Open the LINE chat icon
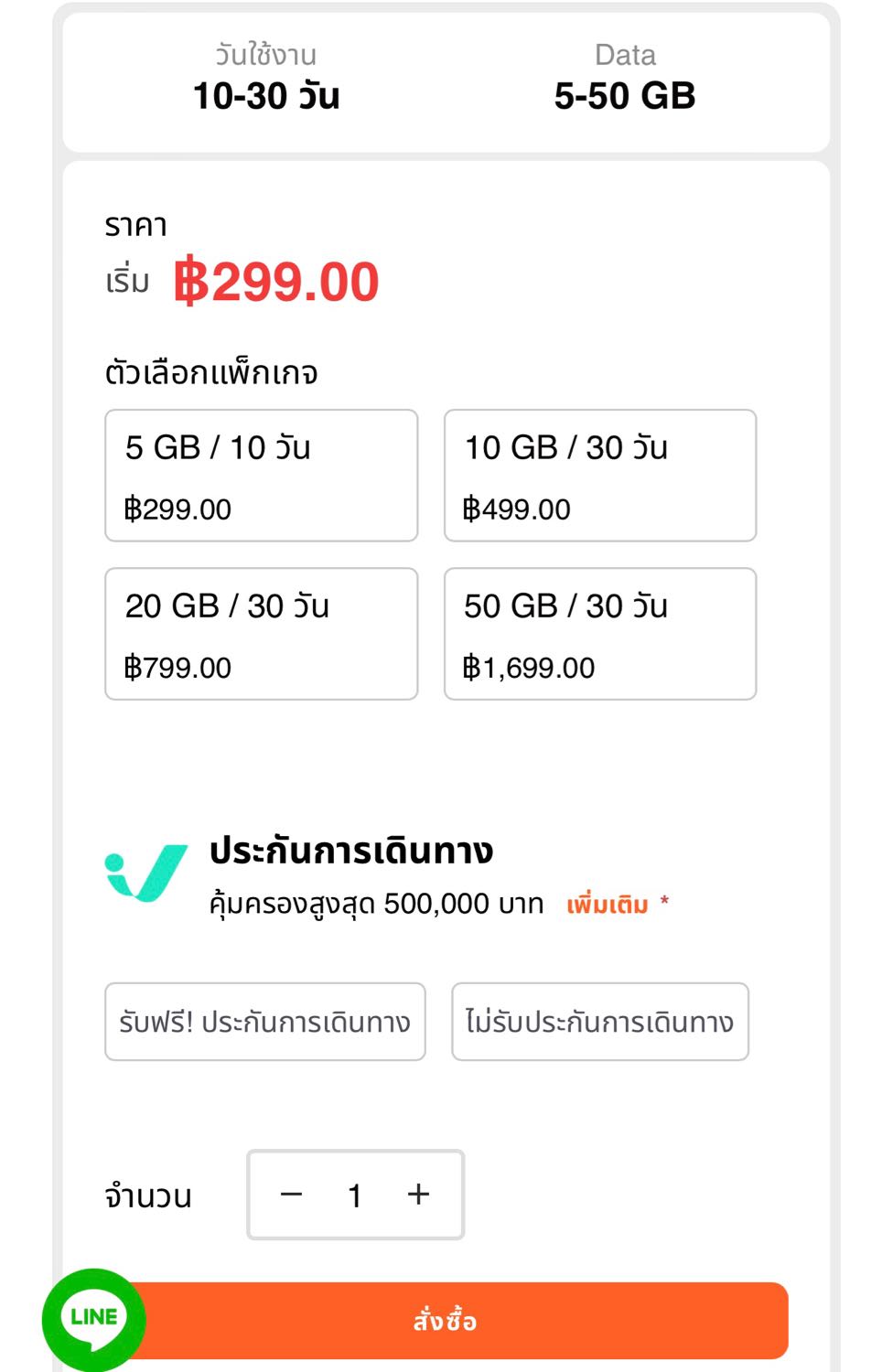This screenshot has width=893, height=1372. (x=93, y=1319)
